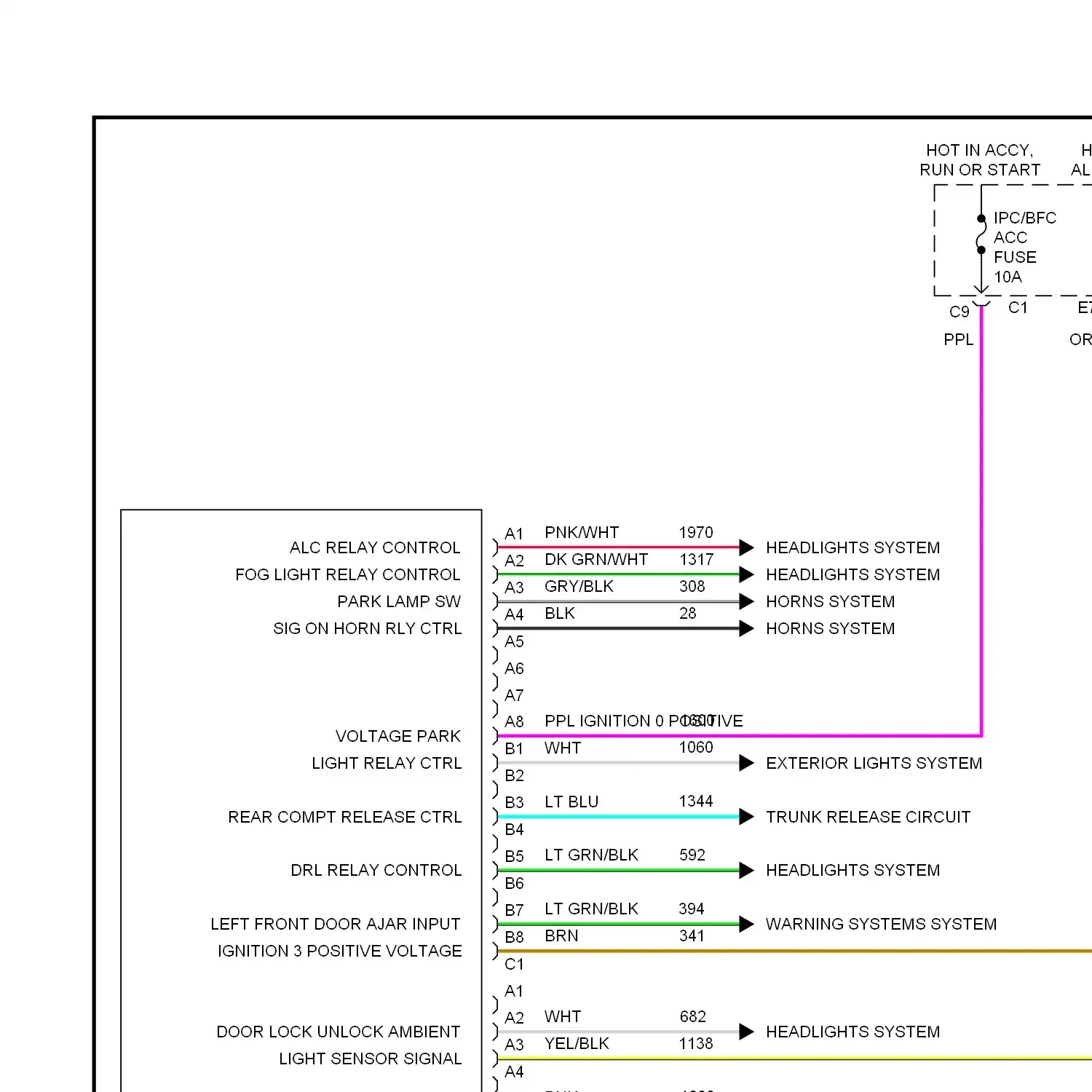This screenshot has width=1092, height=1092.
Task: Click pin label B4
Action: tap(514, 829)
